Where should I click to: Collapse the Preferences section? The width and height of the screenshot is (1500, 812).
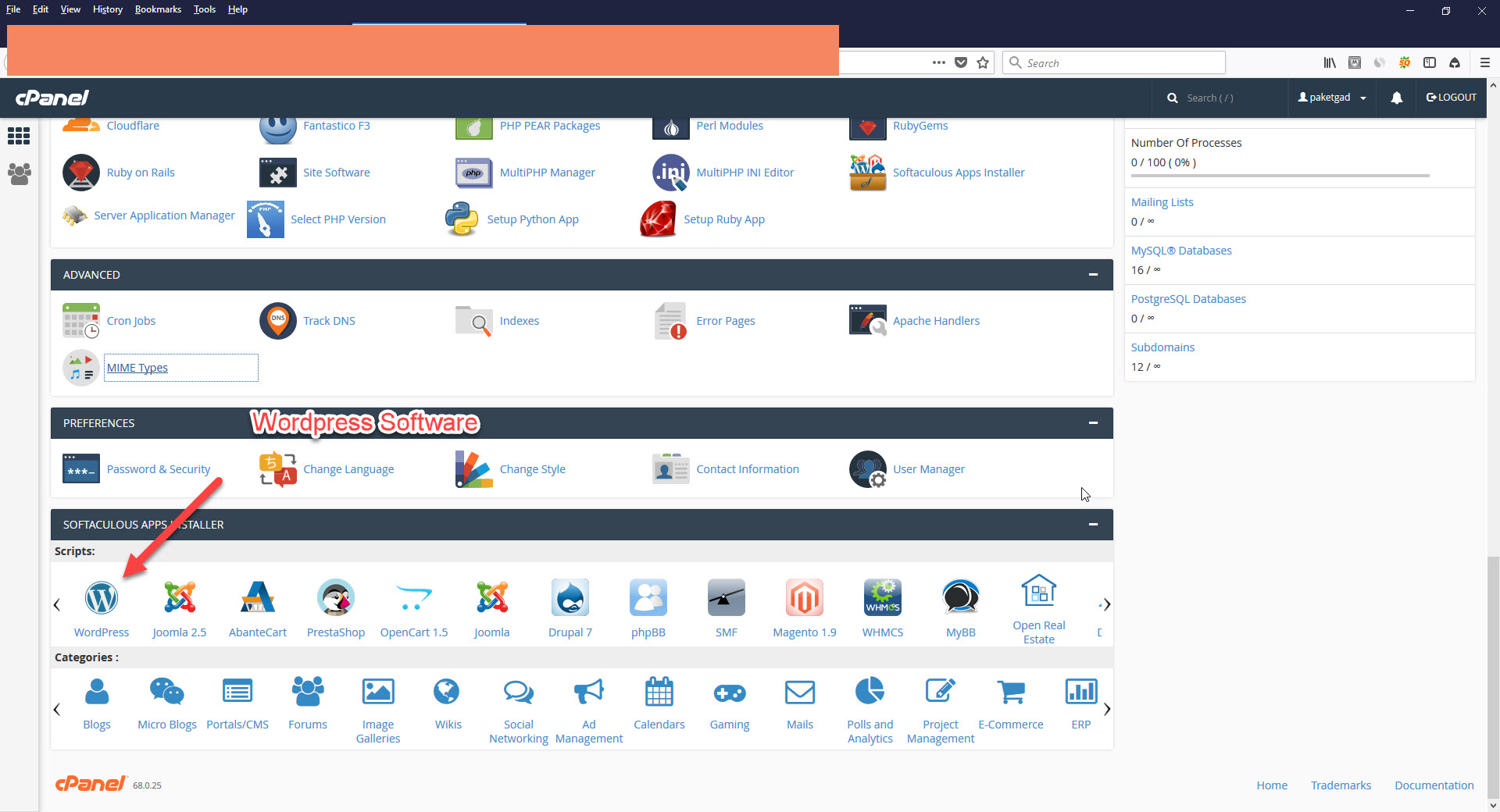point(1093,423)
